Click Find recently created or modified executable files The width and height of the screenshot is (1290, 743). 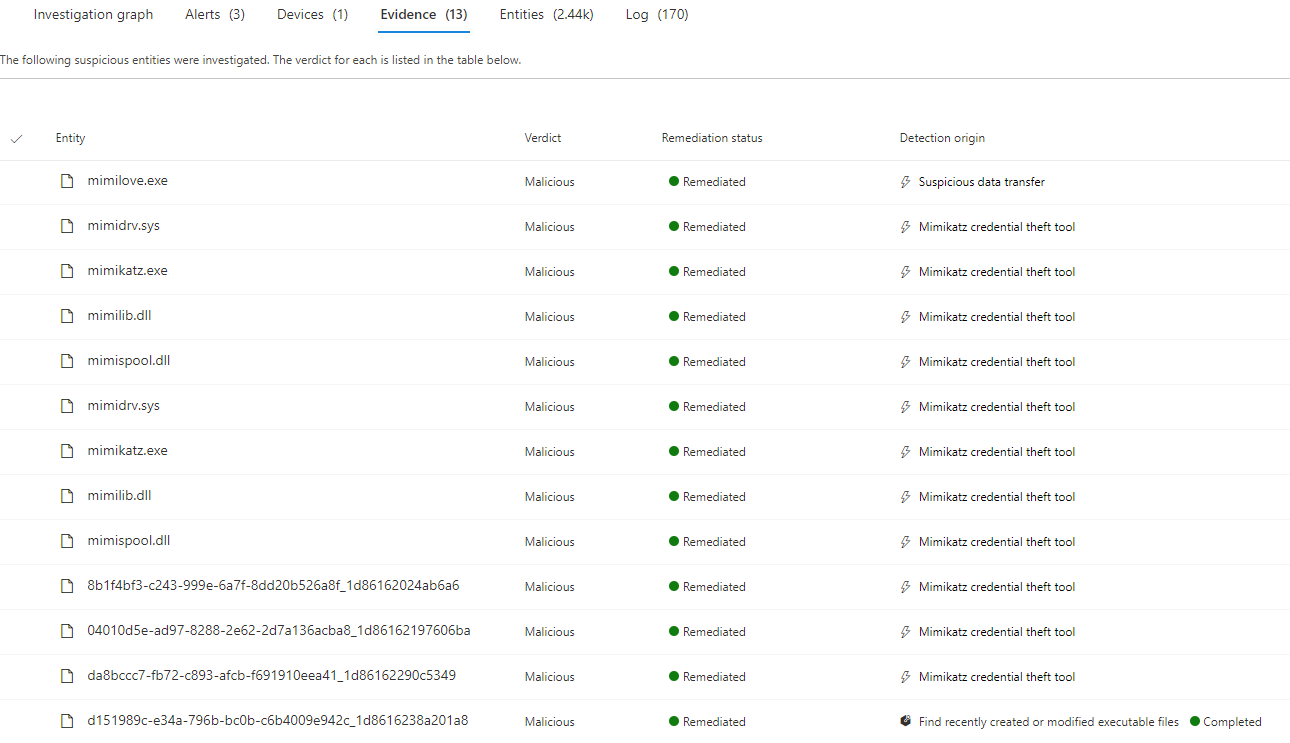point(1049,722)
